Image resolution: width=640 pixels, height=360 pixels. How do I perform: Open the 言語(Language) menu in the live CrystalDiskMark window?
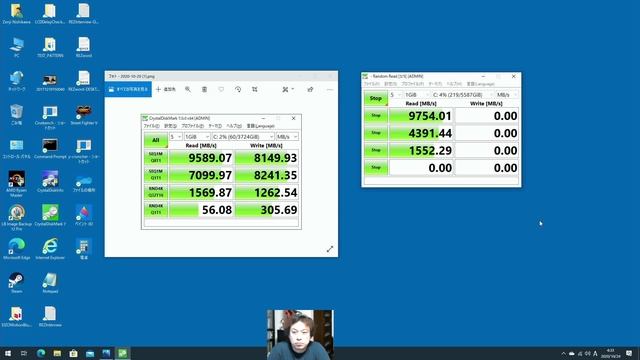[x=480, y=84]
